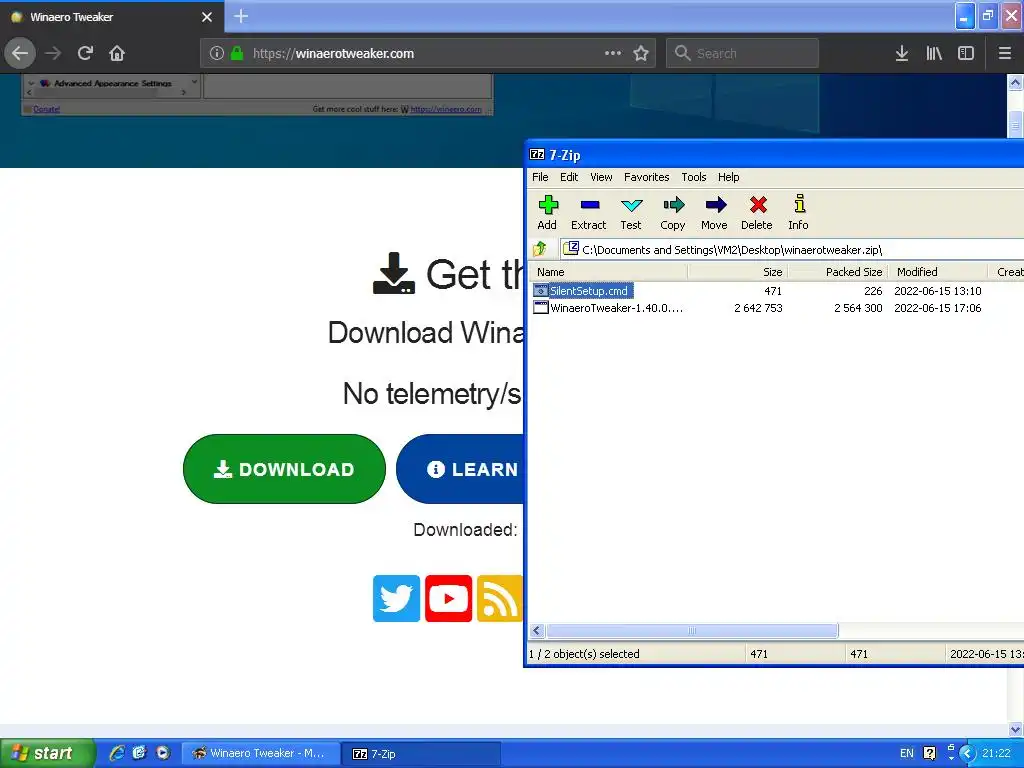Click the EN language indicator in taskbar

pos(906,753)
